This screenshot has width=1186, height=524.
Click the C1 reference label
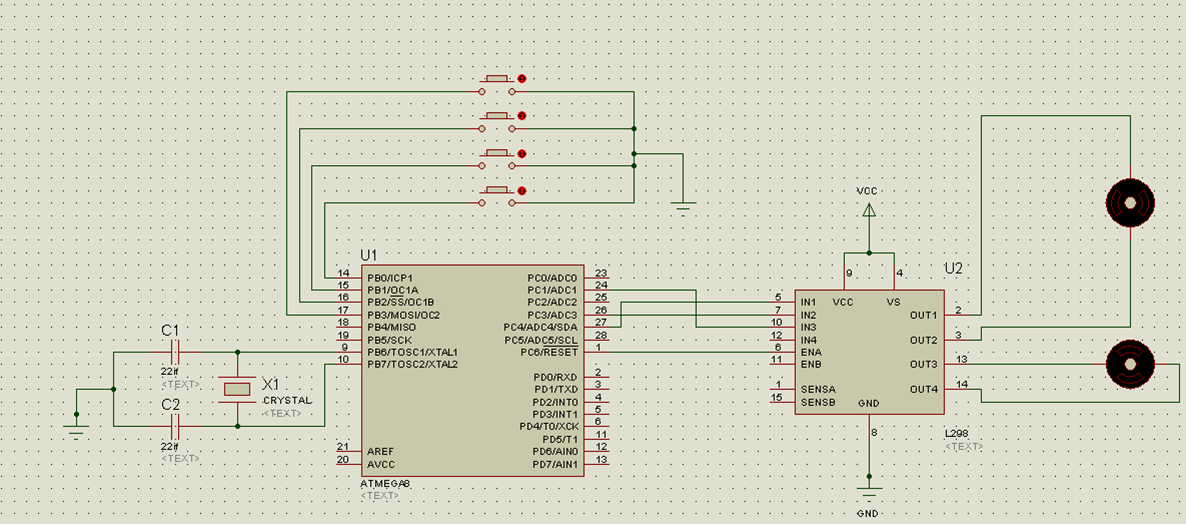pyautogui.click(x=170, y=330)
